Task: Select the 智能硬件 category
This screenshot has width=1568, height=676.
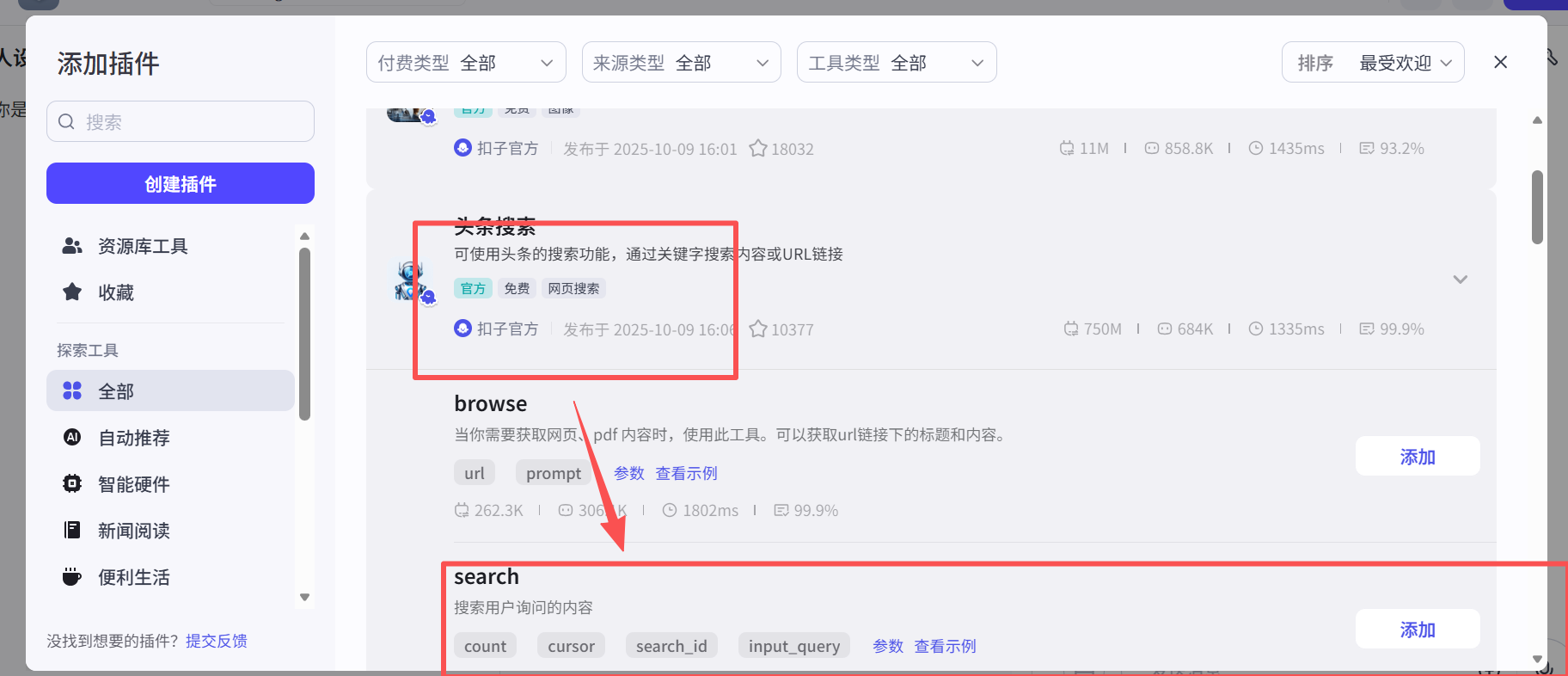Action: (170, 483)
